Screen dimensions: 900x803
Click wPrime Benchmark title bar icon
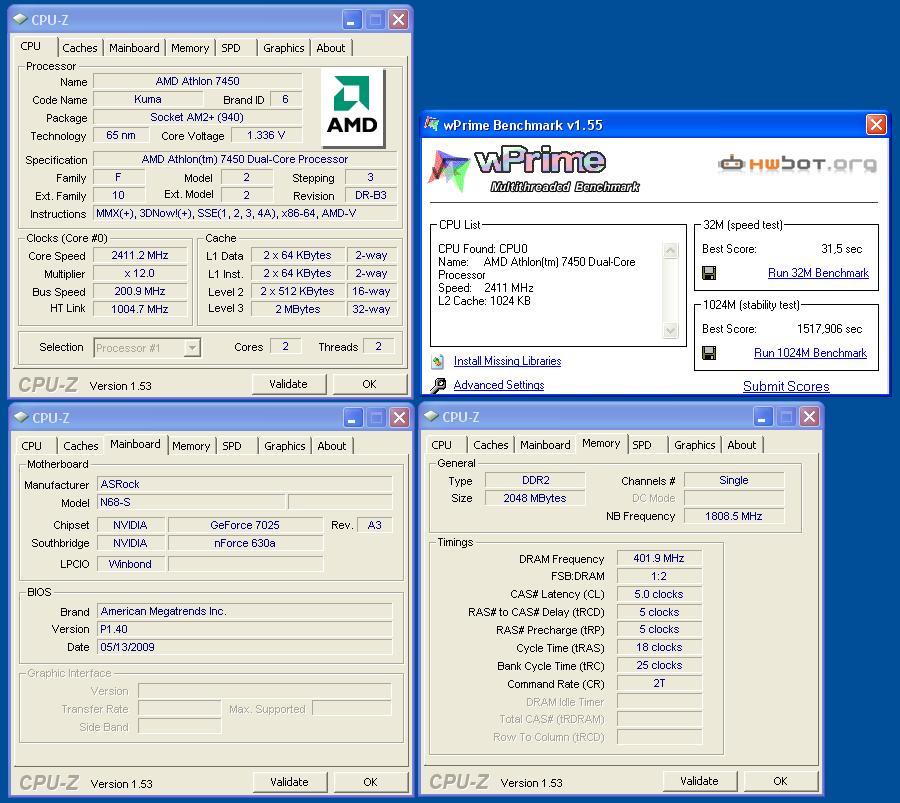pyautogui.click(x=431, y=123)
